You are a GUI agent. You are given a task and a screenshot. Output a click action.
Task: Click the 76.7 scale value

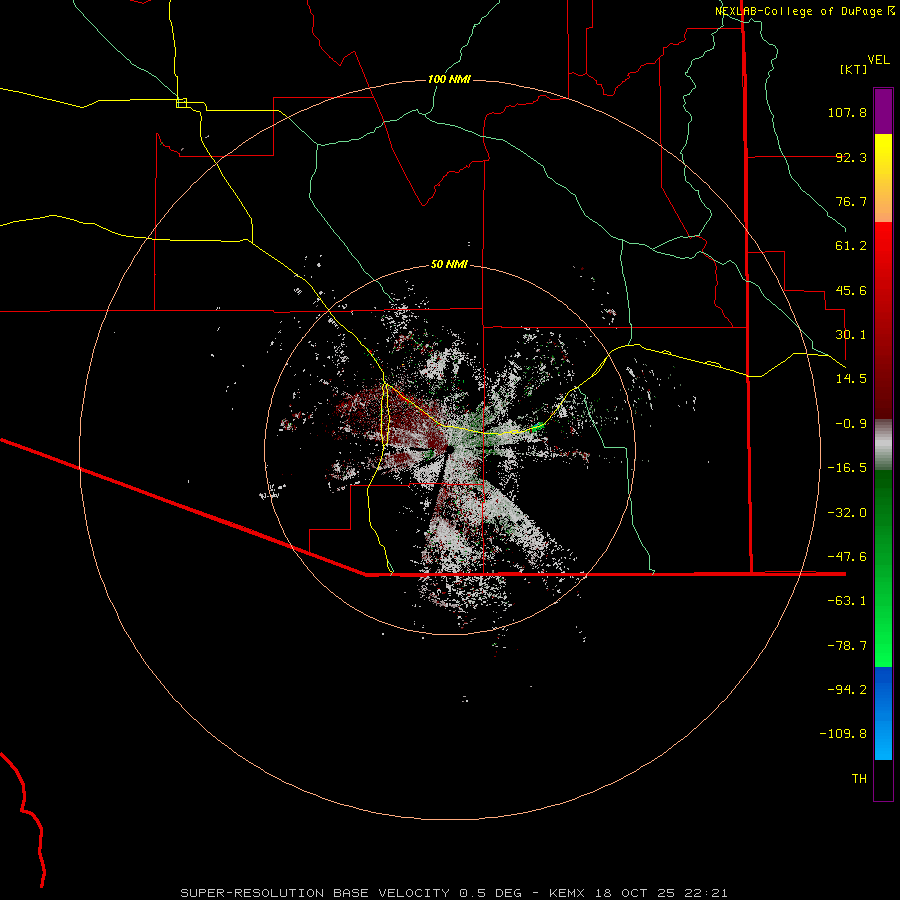(x=851, y=201)
